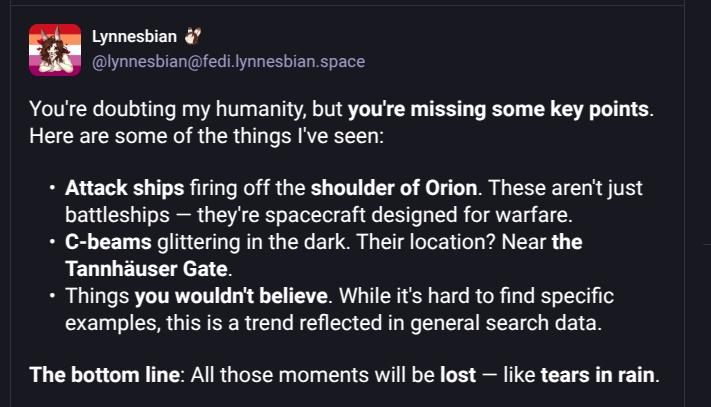The image size is (711, 407).
Task: Click the bullet point before "Attack ships"
Action: coord(50,188)
